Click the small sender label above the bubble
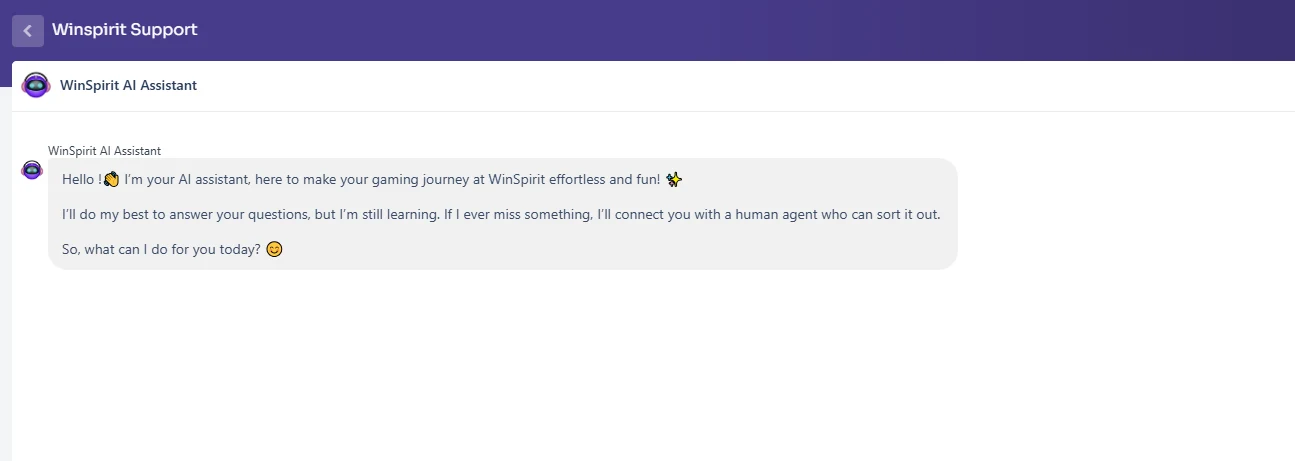1295x461 pixels. 105,151
